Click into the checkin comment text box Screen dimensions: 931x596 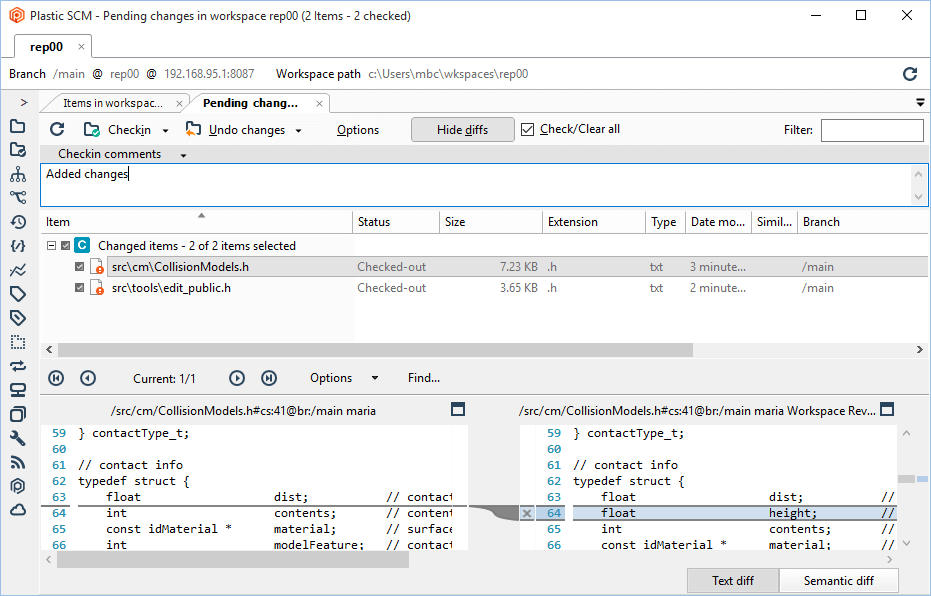point(477,185)
